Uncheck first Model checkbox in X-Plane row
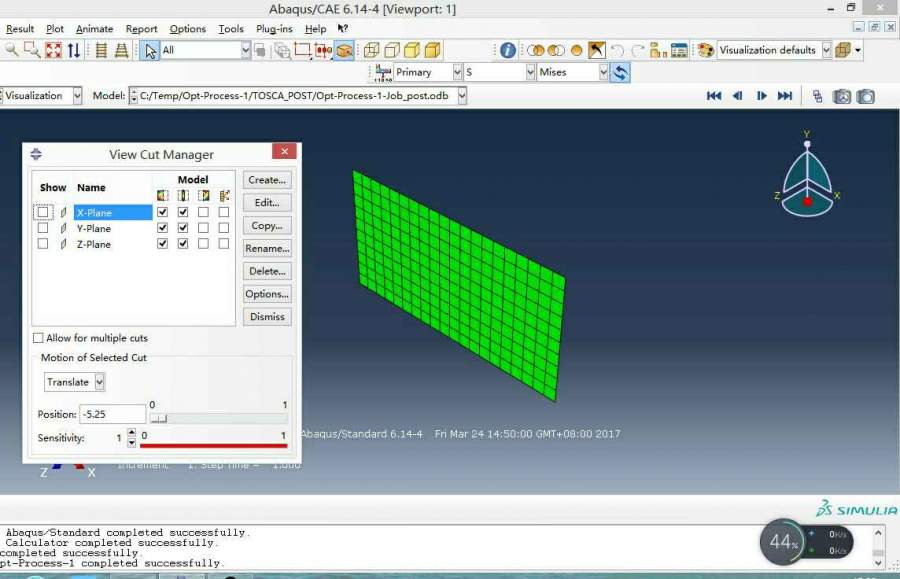Image resolution: width=900 pixels, height=579 pixels. pyautogui.click(x=162, y=212)
